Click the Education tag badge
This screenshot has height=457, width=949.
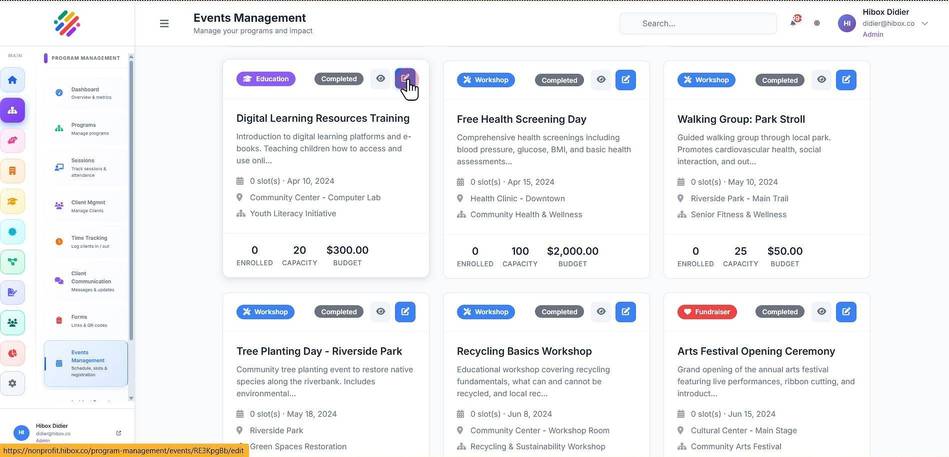tap(266, 79)
